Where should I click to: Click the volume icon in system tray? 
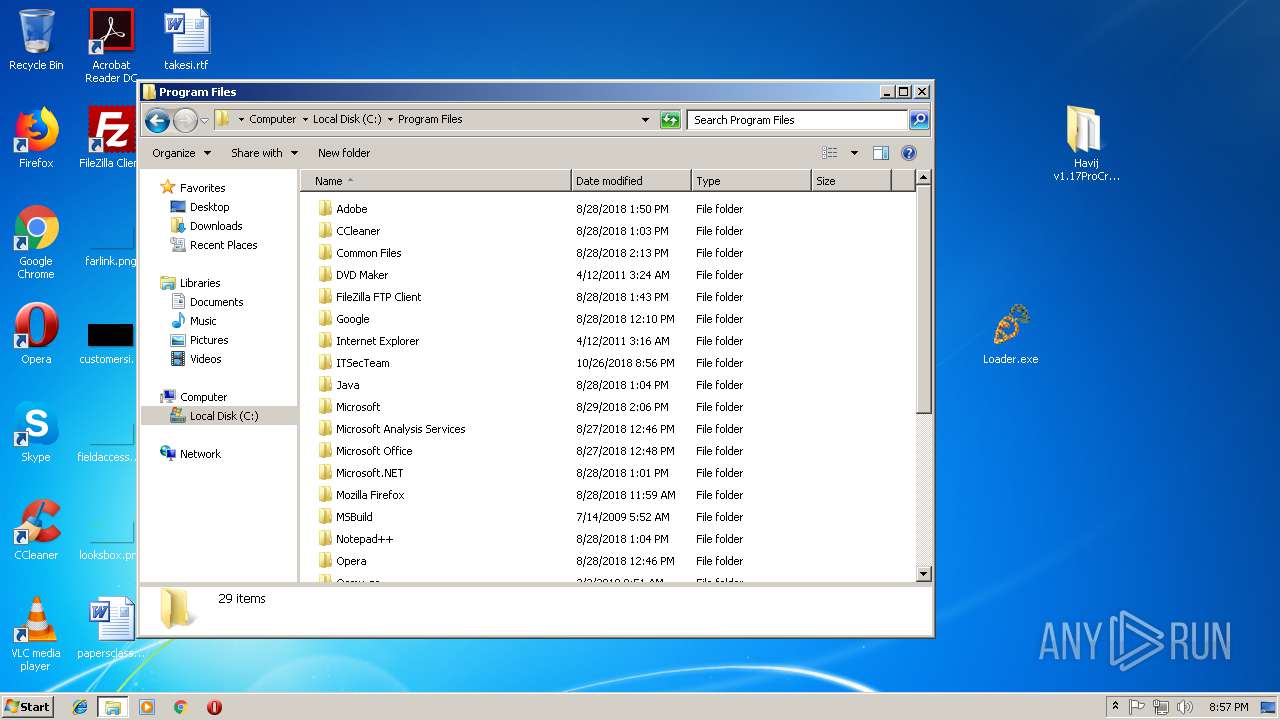[x=1184, y=707]
